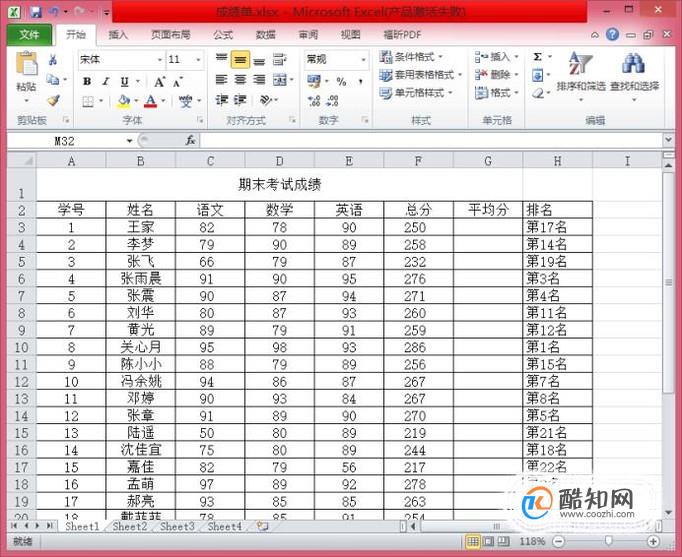Viewport: 682px width, 557px height.
Task: Click the Cut scissors icon
Action: coord(53,60)
